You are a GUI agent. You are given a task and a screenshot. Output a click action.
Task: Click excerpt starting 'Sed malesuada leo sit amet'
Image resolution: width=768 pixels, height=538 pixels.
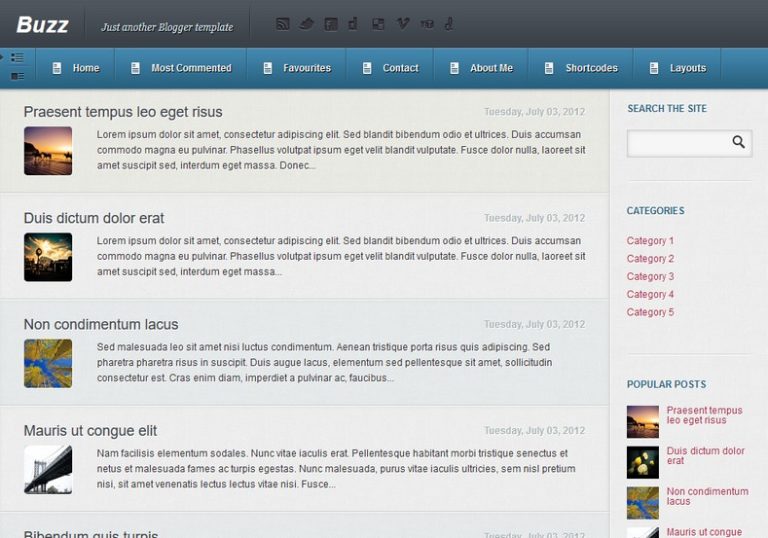tap(324, 363)
